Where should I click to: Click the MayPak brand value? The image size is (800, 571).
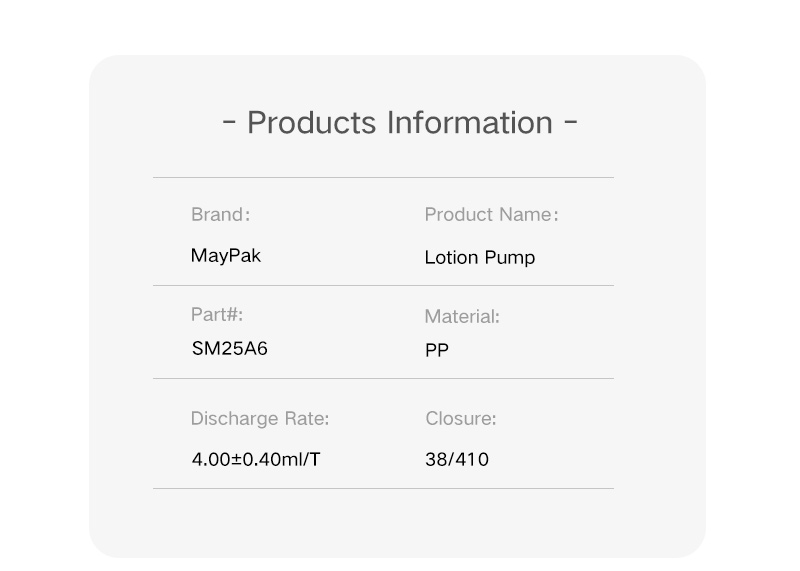click(x=226, y=256)
